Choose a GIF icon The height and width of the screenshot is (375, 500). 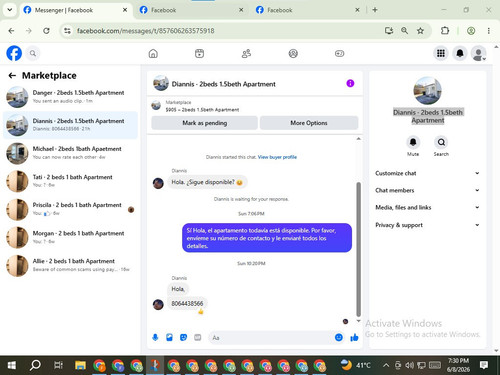pos(198,338)
